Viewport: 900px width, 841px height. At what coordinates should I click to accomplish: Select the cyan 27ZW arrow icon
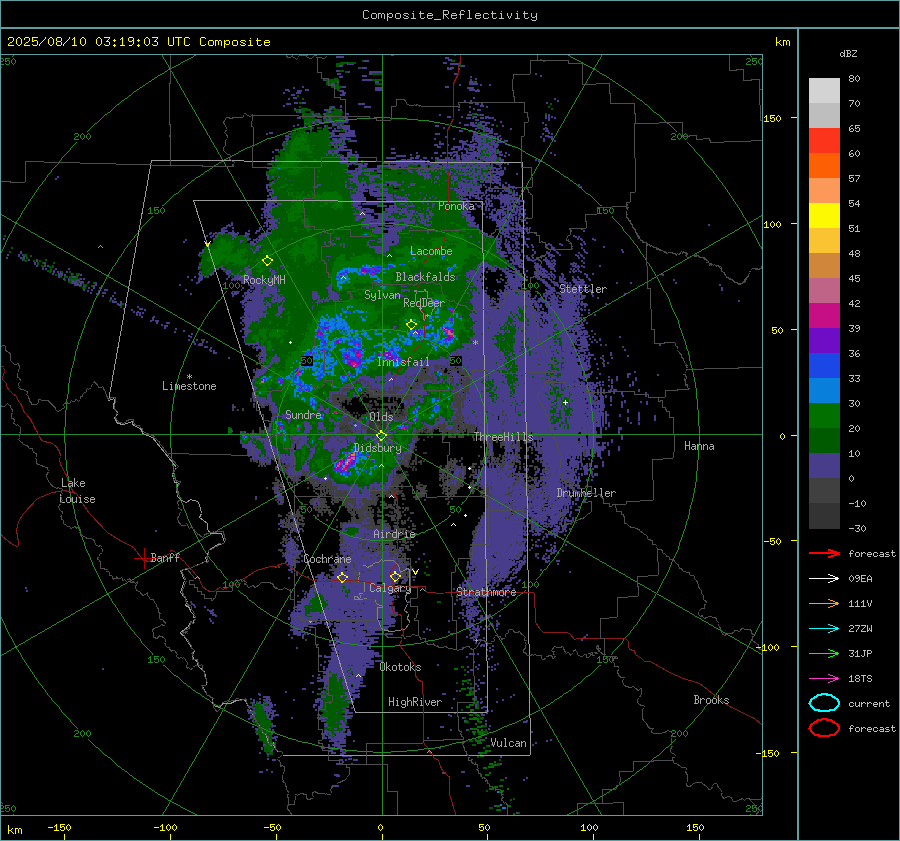[x=824, y=629]
